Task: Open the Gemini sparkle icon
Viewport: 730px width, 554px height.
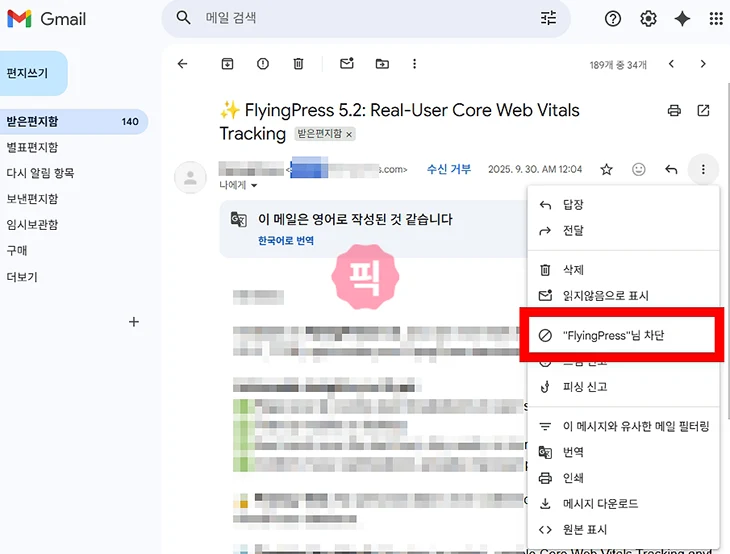Action: point(682,19)
